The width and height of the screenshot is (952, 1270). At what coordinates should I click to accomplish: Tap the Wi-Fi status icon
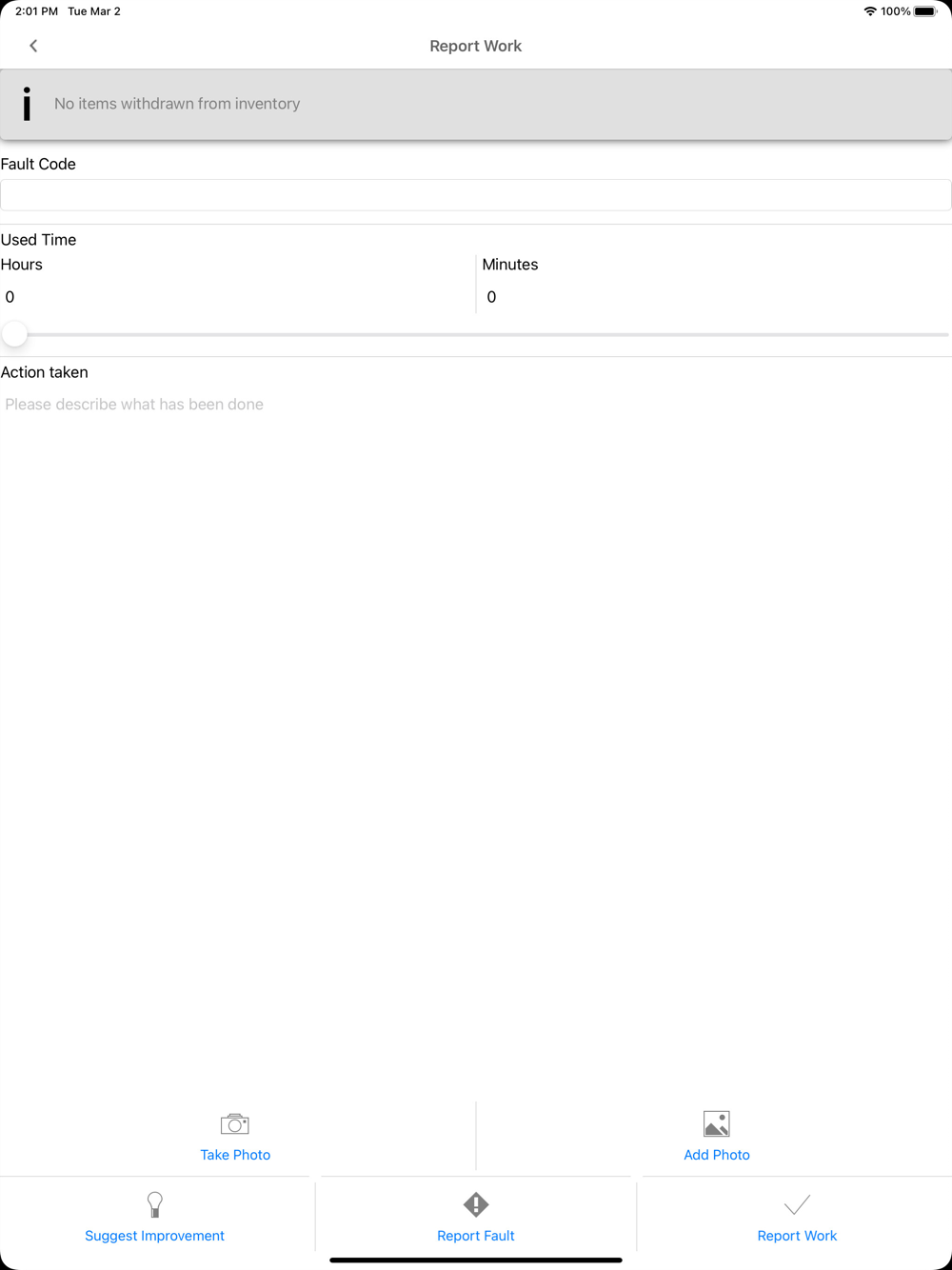(x=870, y=11)
